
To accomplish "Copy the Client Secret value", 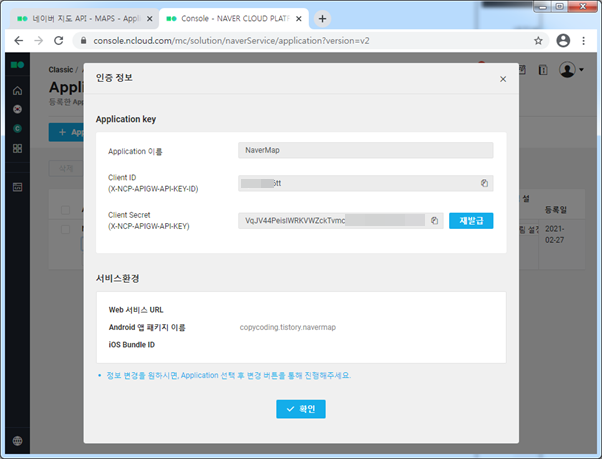I will [434, 221].
